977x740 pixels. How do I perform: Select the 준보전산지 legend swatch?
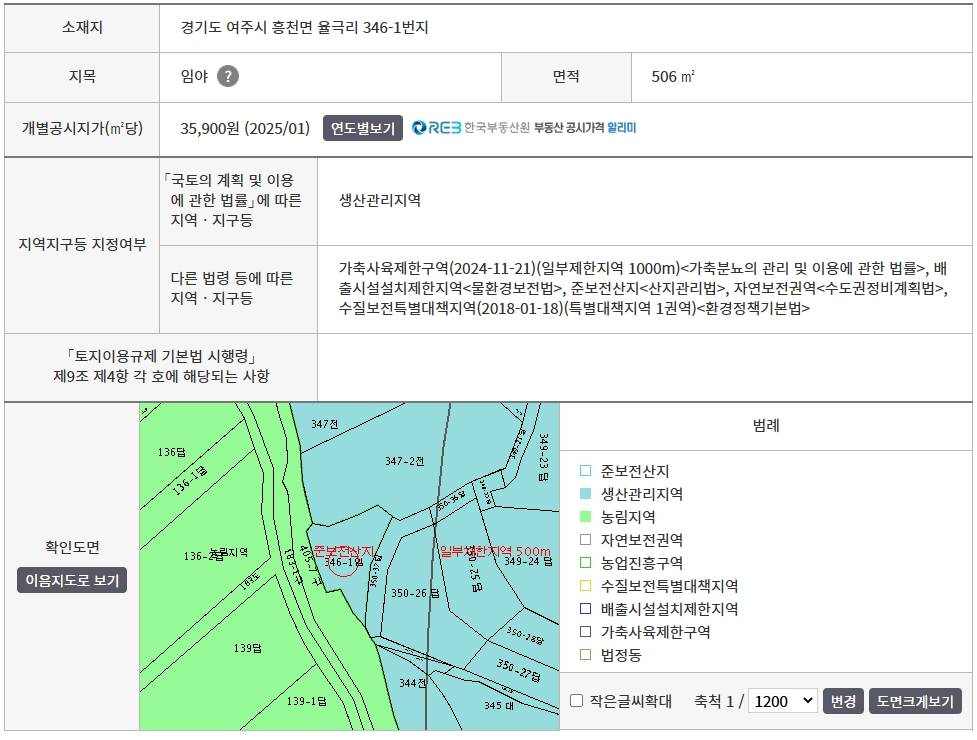tap(585, 471)
